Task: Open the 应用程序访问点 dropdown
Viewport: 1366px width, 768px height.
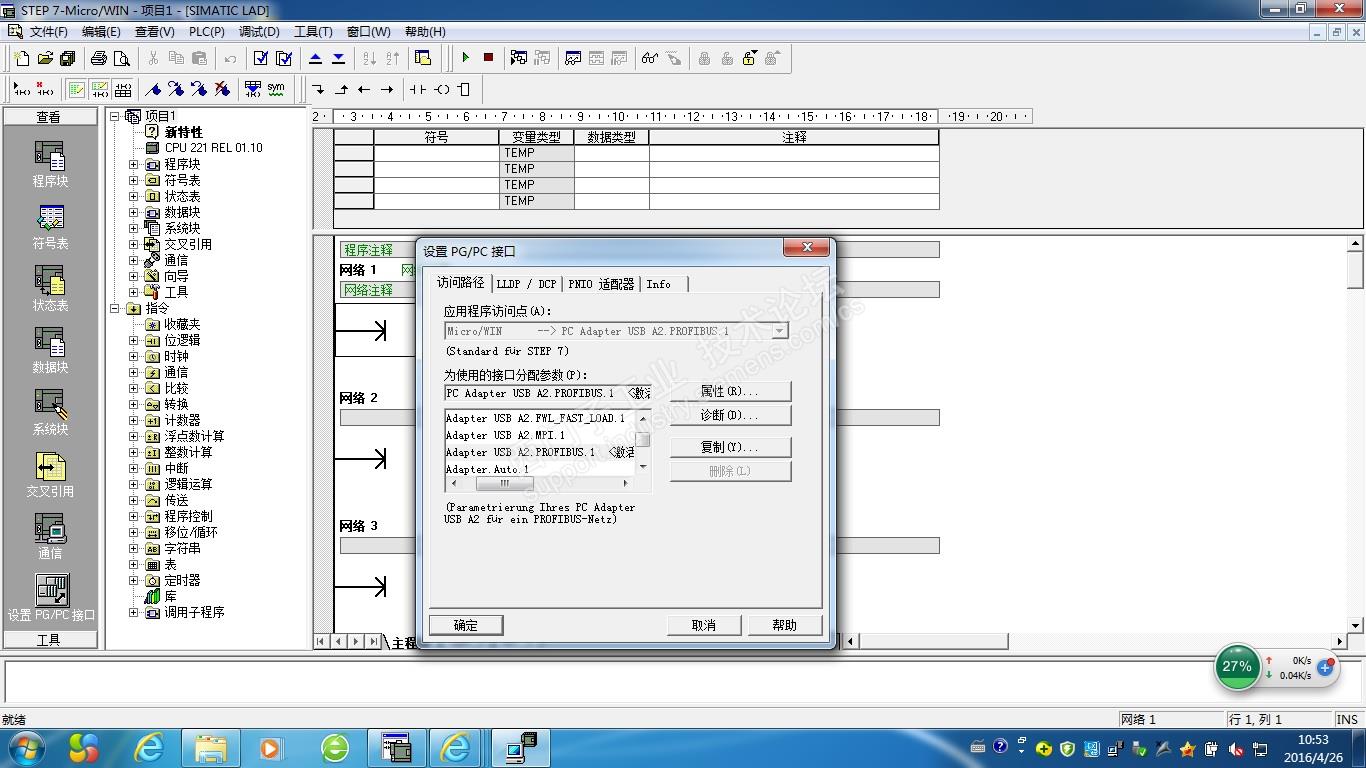Action: [779, 331]
